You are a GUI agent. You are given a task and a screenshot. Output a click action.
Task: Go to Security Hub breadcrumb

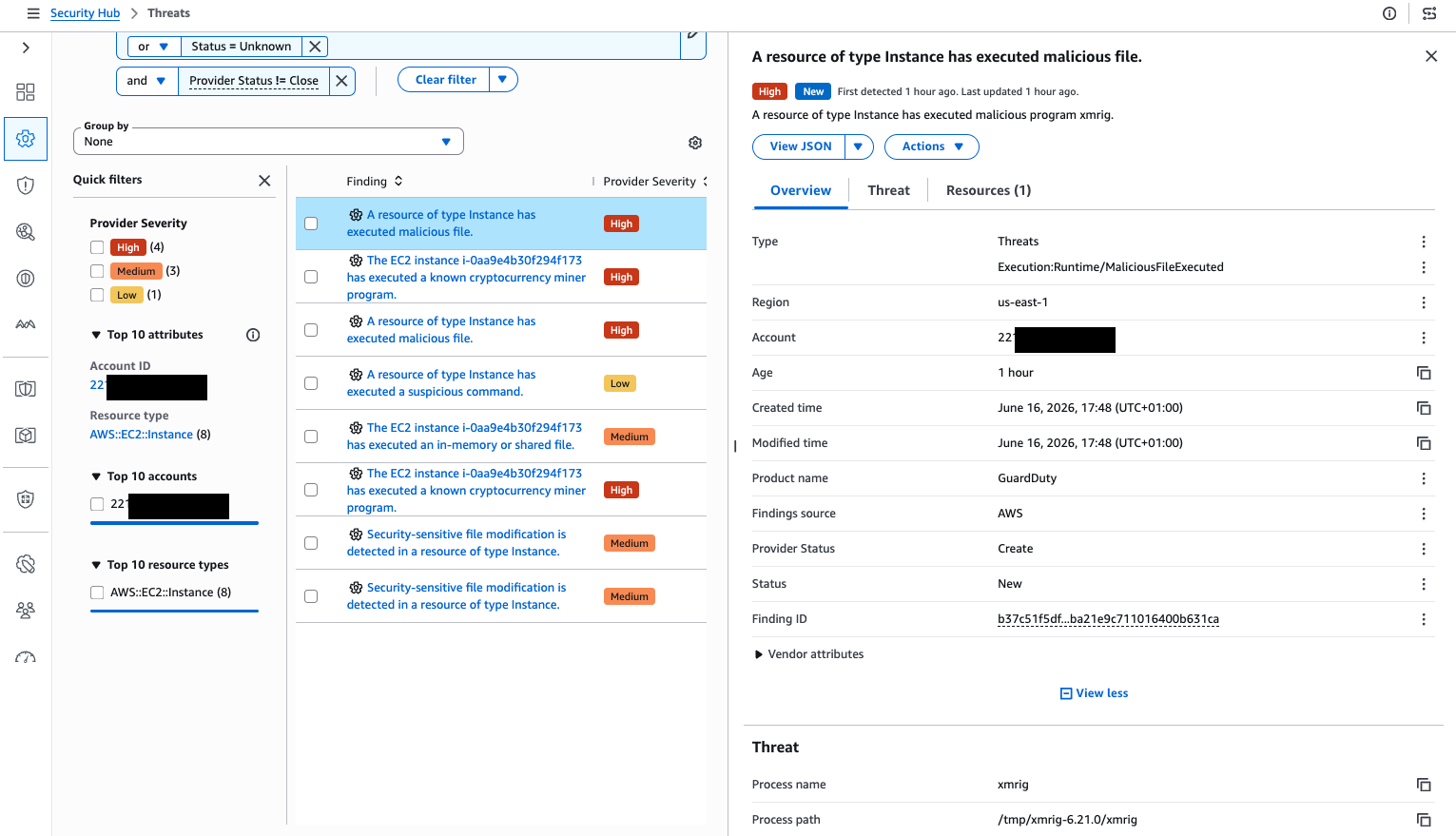(x=85, y=13)
